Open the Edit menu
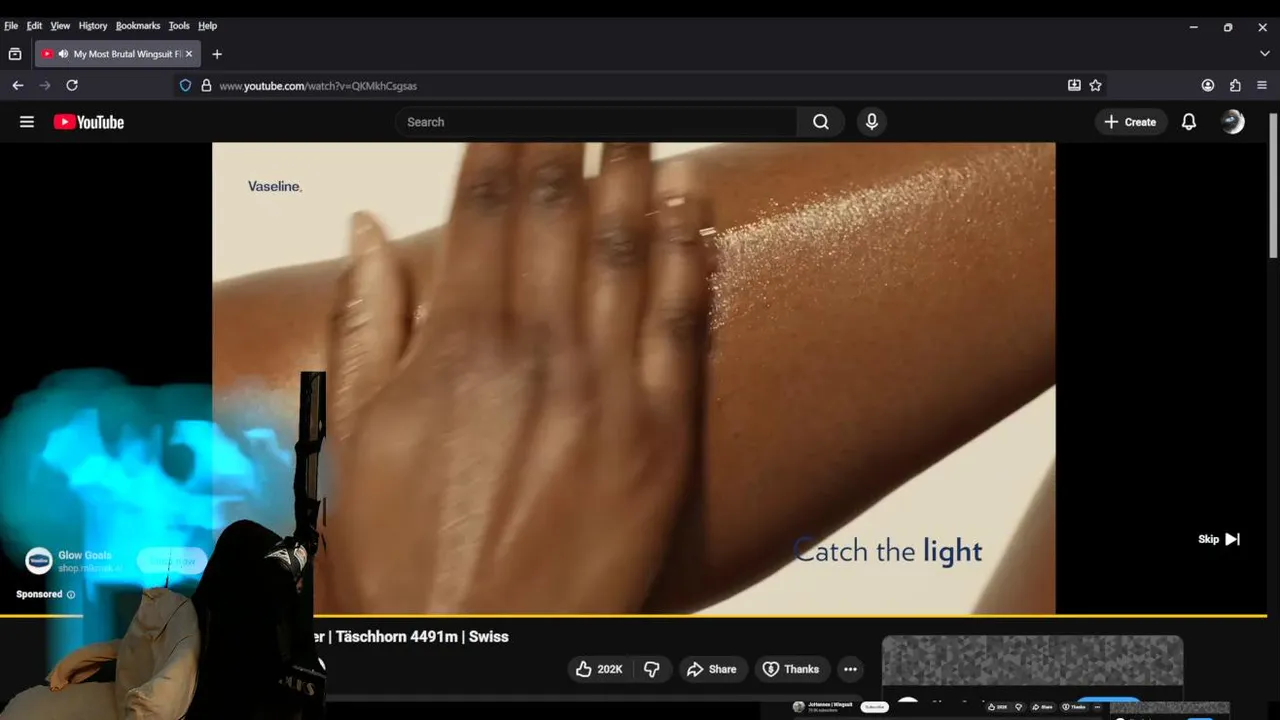1280x720 pixels. pyautogui.click(x=34, y=26)
